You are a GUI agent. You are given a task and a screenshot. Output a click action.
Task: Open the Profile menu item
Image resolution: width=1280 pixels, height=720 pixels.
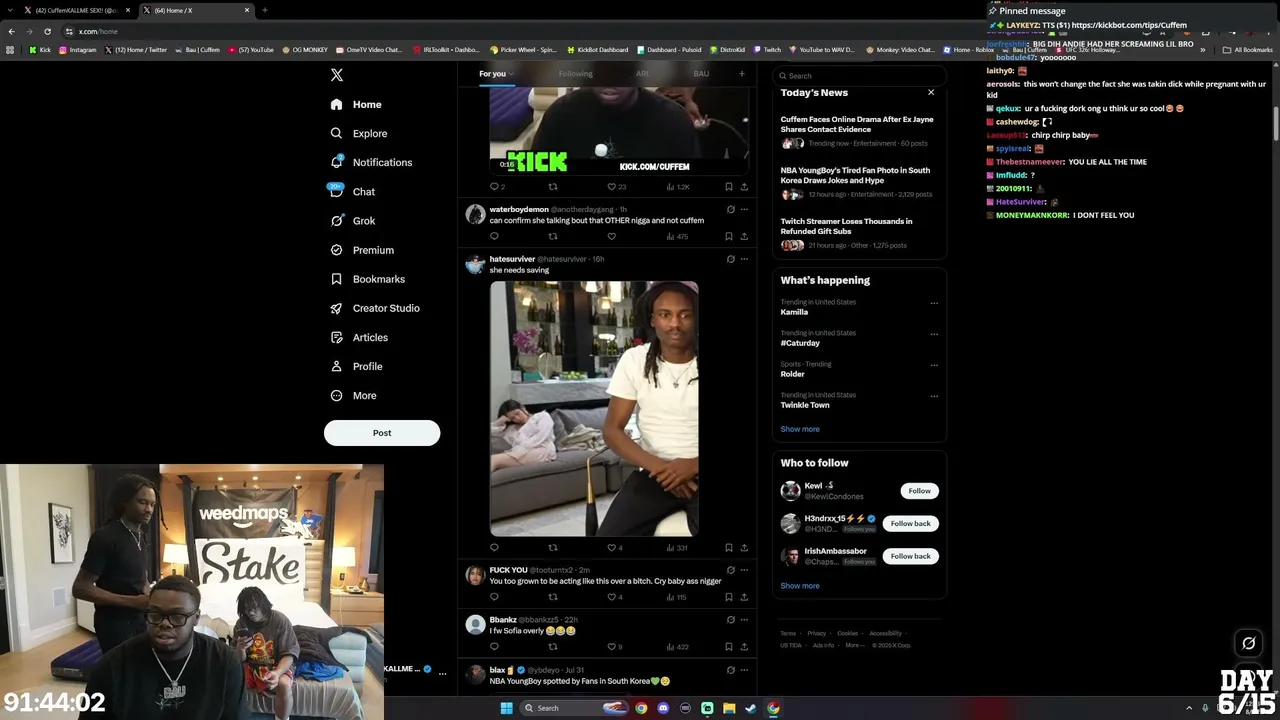[x=357, y=367]
